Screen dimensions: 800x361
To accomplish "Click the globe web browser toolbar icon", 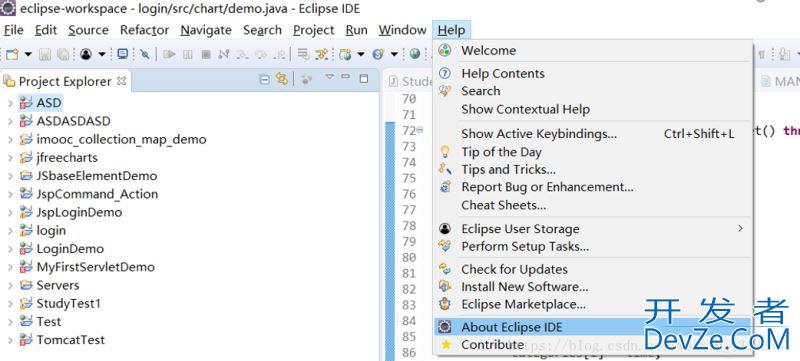I will click(414, 54).
